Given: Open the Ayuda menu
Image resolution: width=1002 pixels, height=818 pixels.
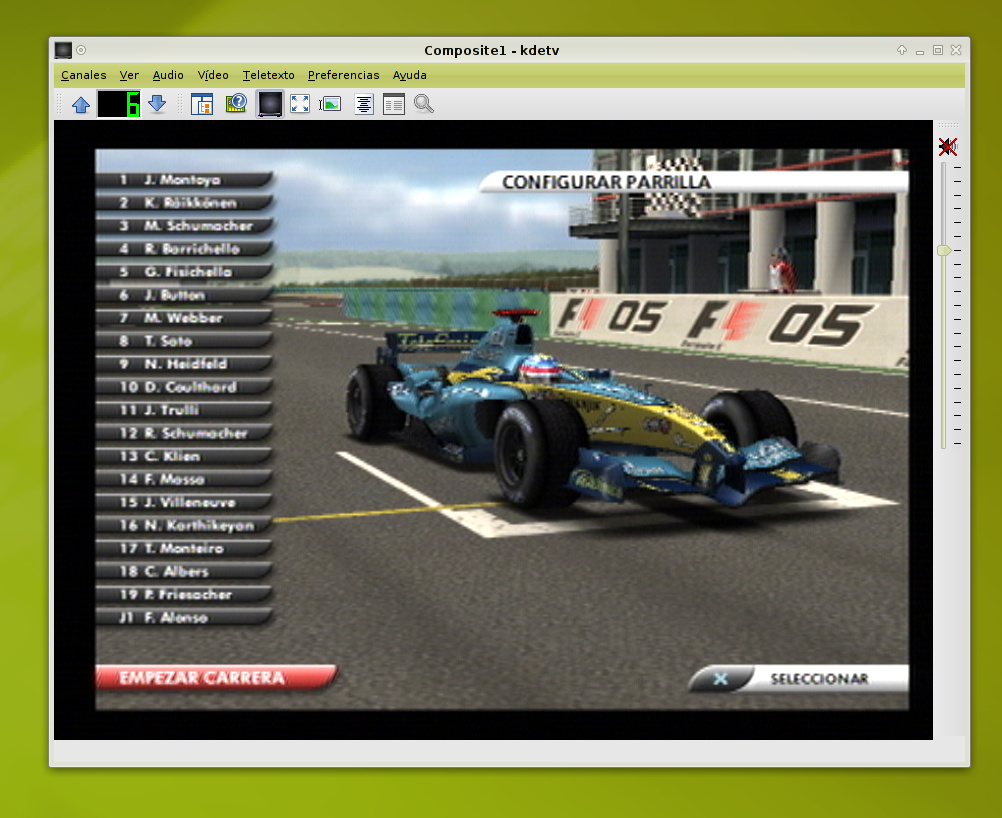Looking at the screenshot, I should 410,75.
